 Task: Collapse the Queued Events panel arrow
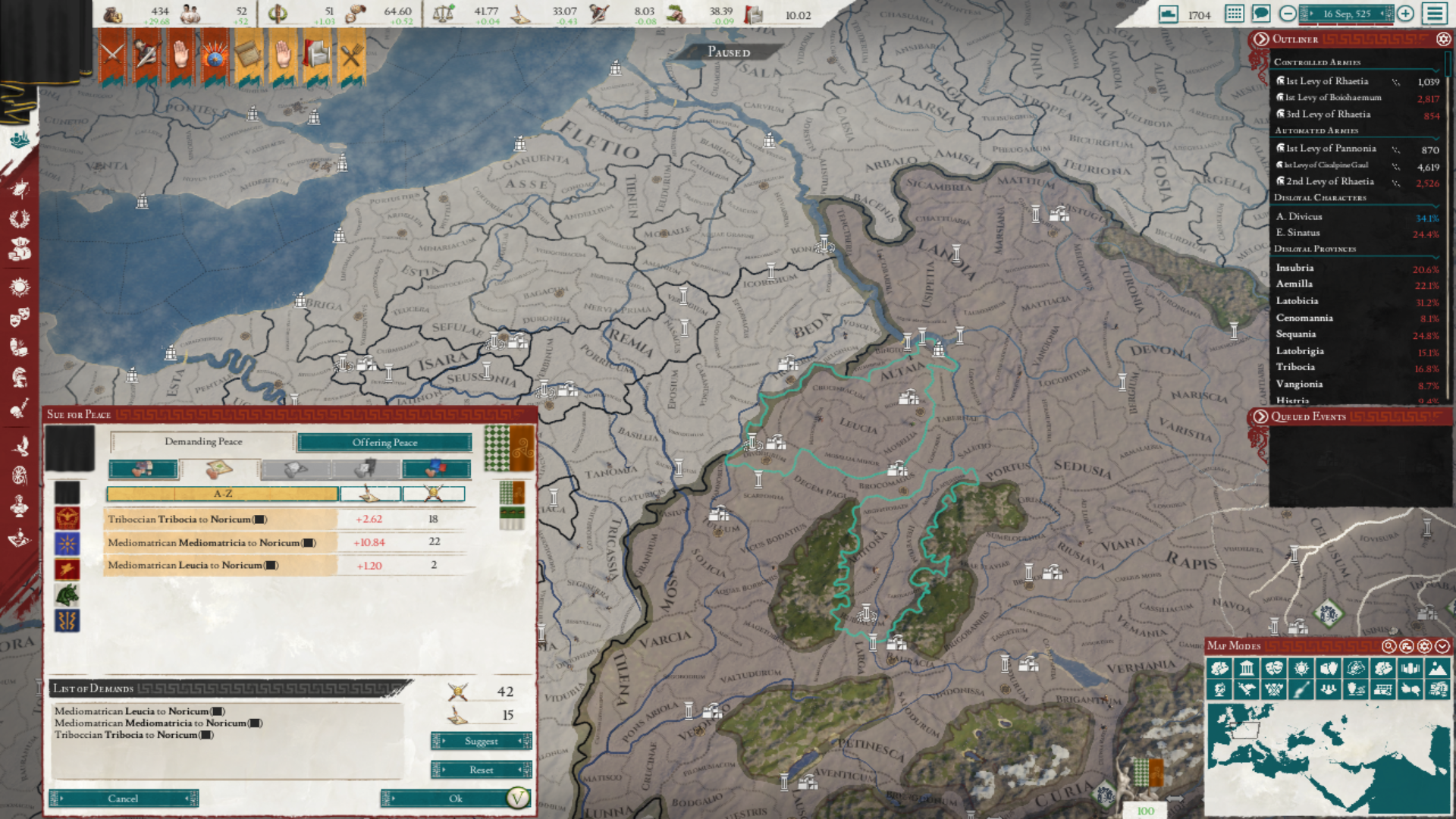(1260, 416)
